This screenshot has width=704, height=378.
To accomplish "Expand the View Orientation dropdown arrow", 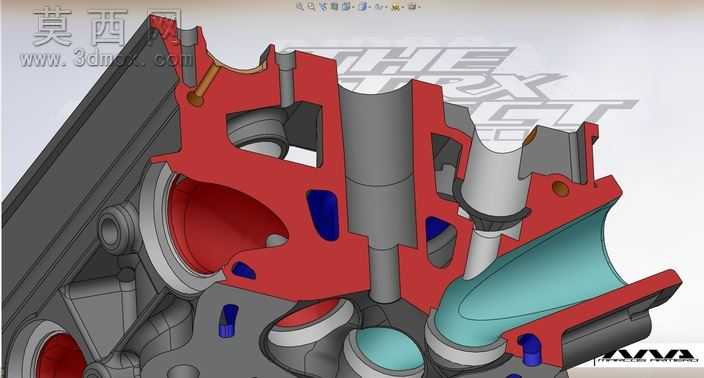I will tap(353, 7).
